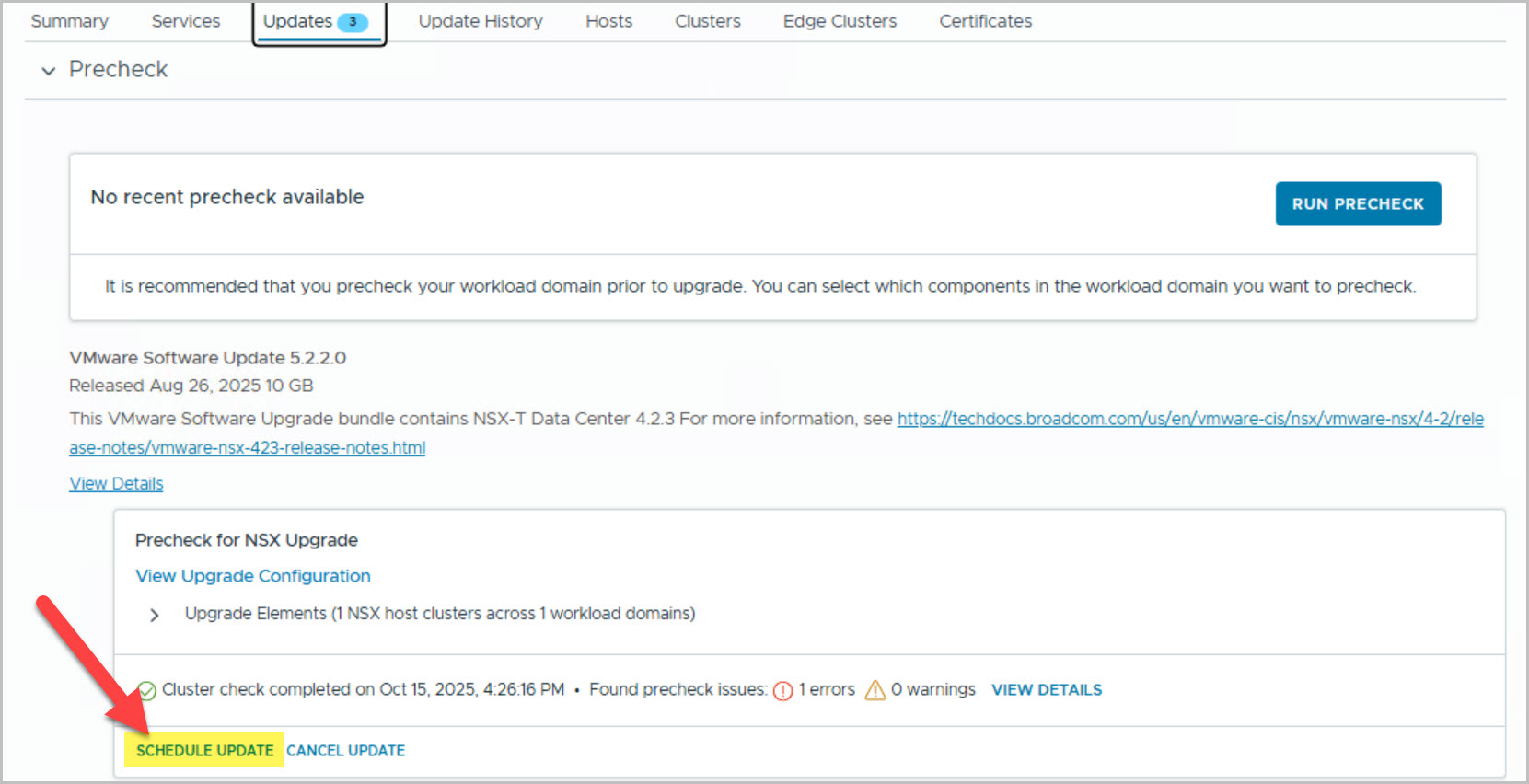
Task: Go to the Update History tab
Action: click(481, 21)
